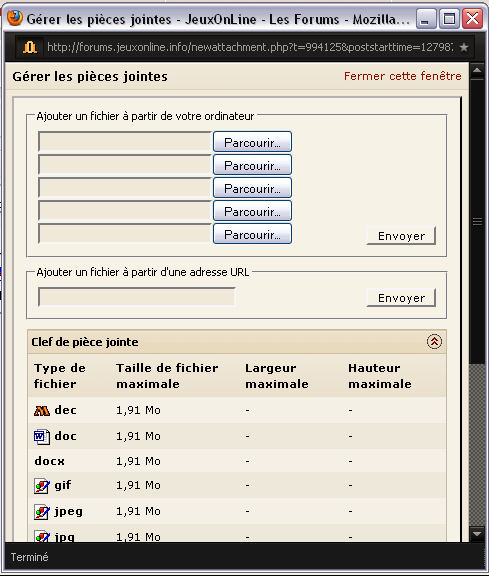Click the first file path input field
This screenshot has height=576, width=489.
pos(125,142)
